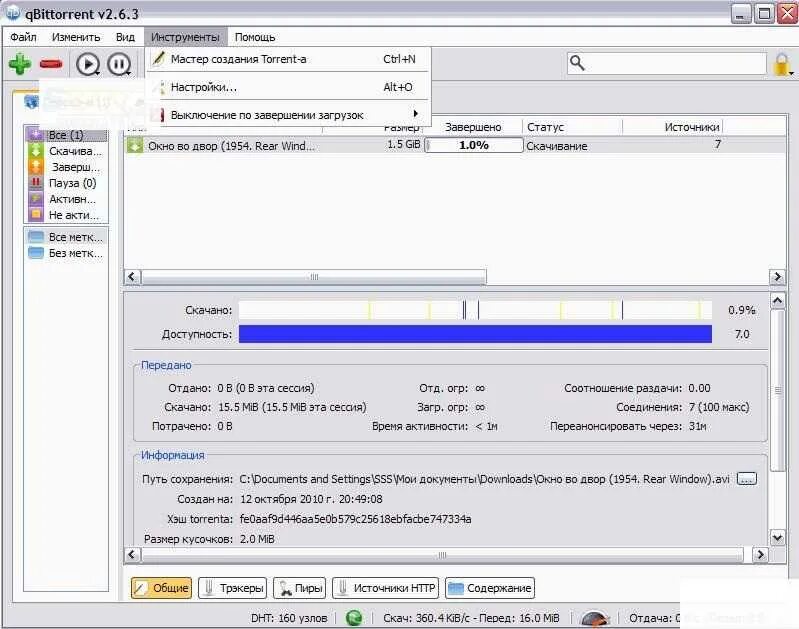Viewport: 799px width, 629px height.
Task: Open the Инструменты menu
Action: pos(185,37)
